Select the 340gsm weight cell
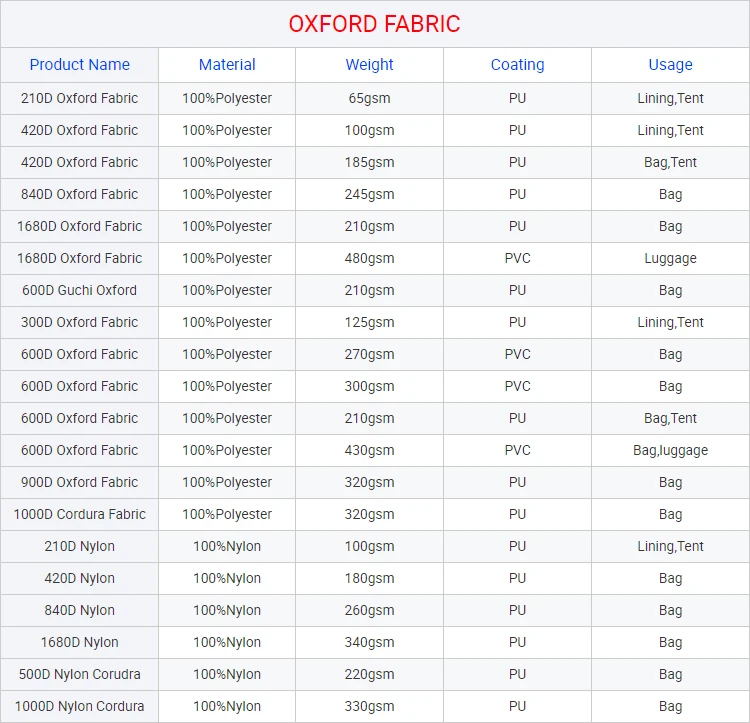This screenshot has height=723, width=750. coord(370,642)
